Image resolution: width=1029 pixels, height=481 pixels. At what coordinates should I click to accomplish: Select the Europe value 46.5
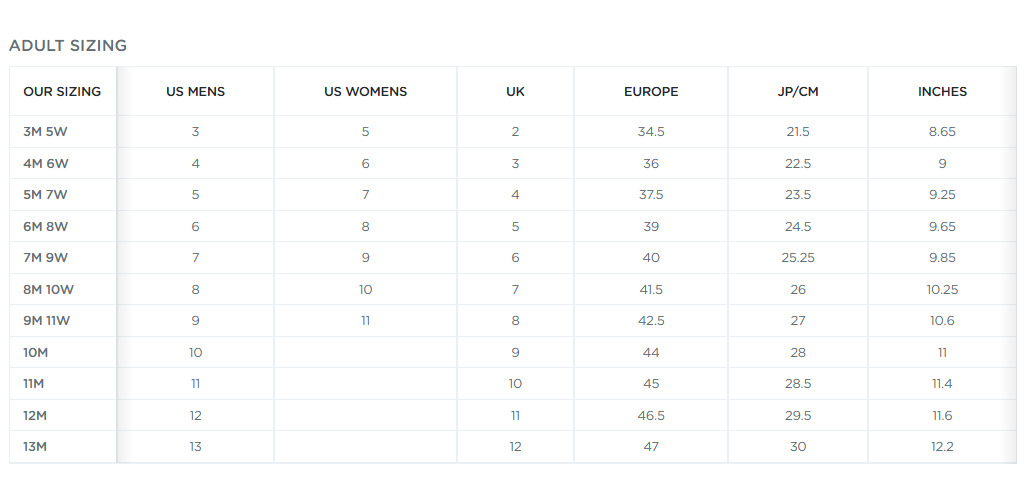[x=651, y=415]
